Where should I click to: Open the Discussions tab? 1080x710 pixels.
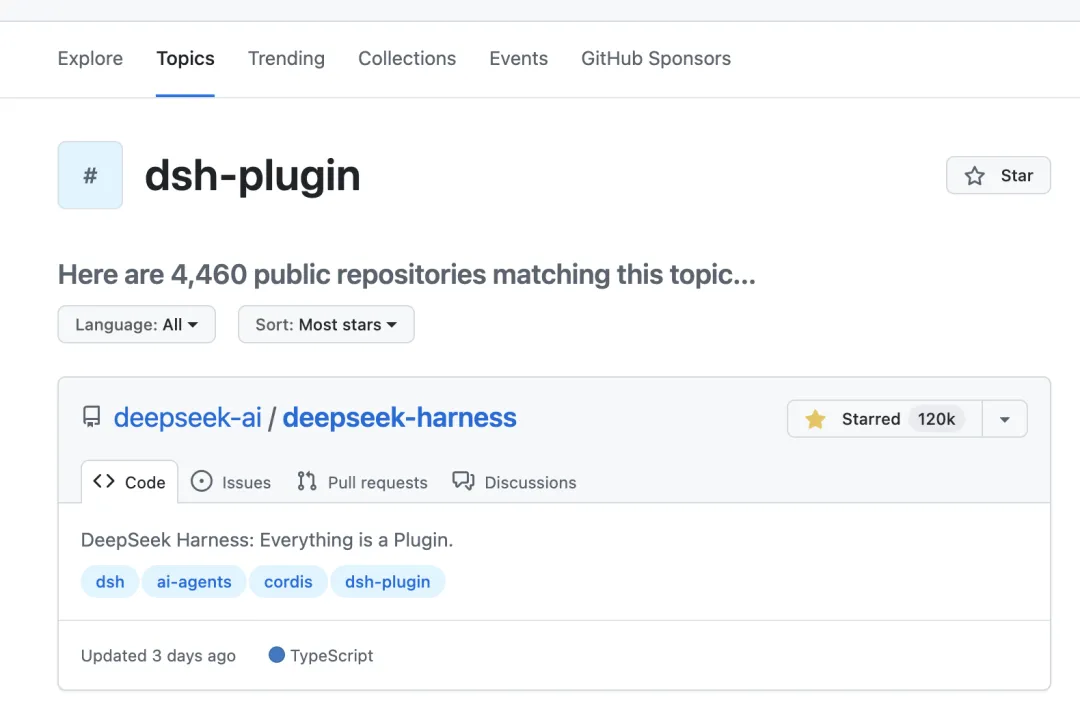(x=515, y=482)
